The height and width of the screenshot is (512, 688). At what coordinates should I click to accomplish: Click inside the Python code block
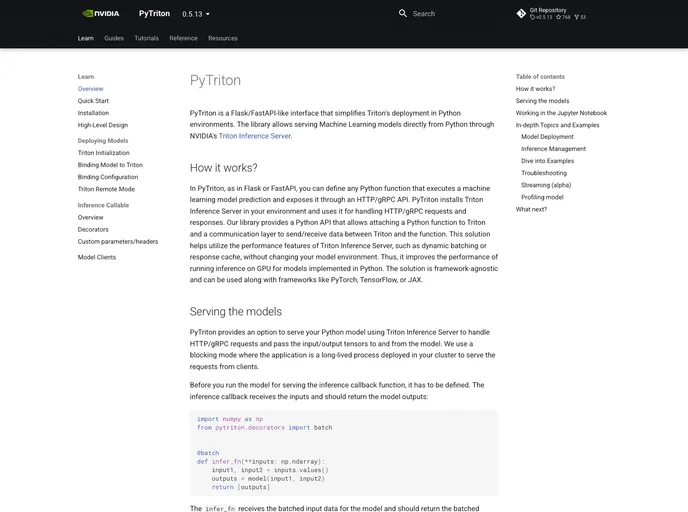(344, 453)
